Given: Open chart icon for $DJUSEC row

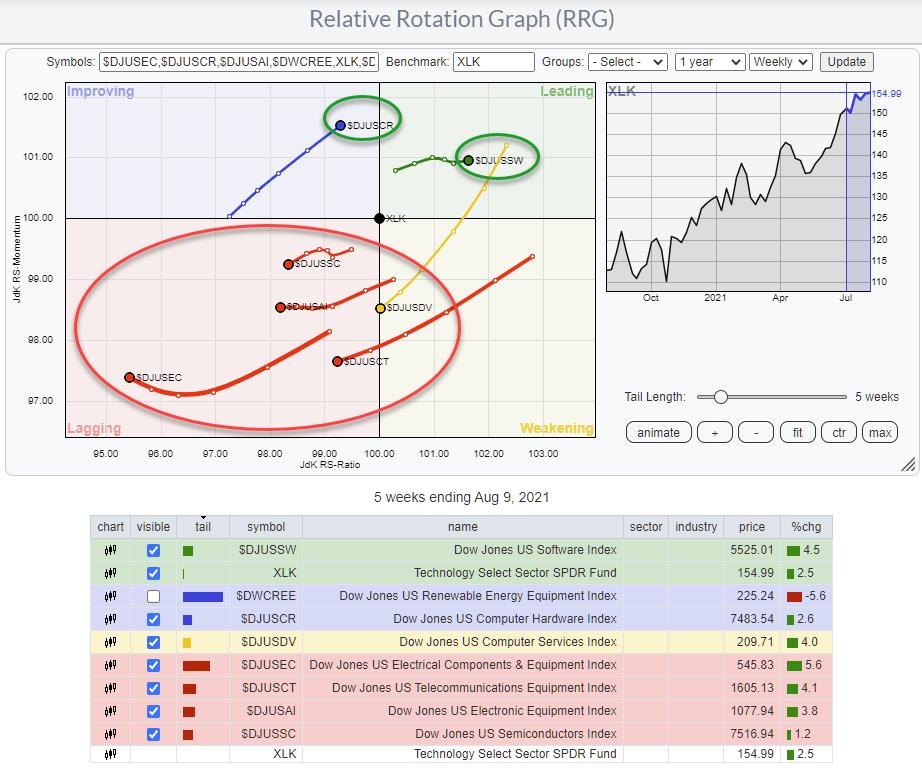Looking at the screenshot, I should [x=111, y=665].
